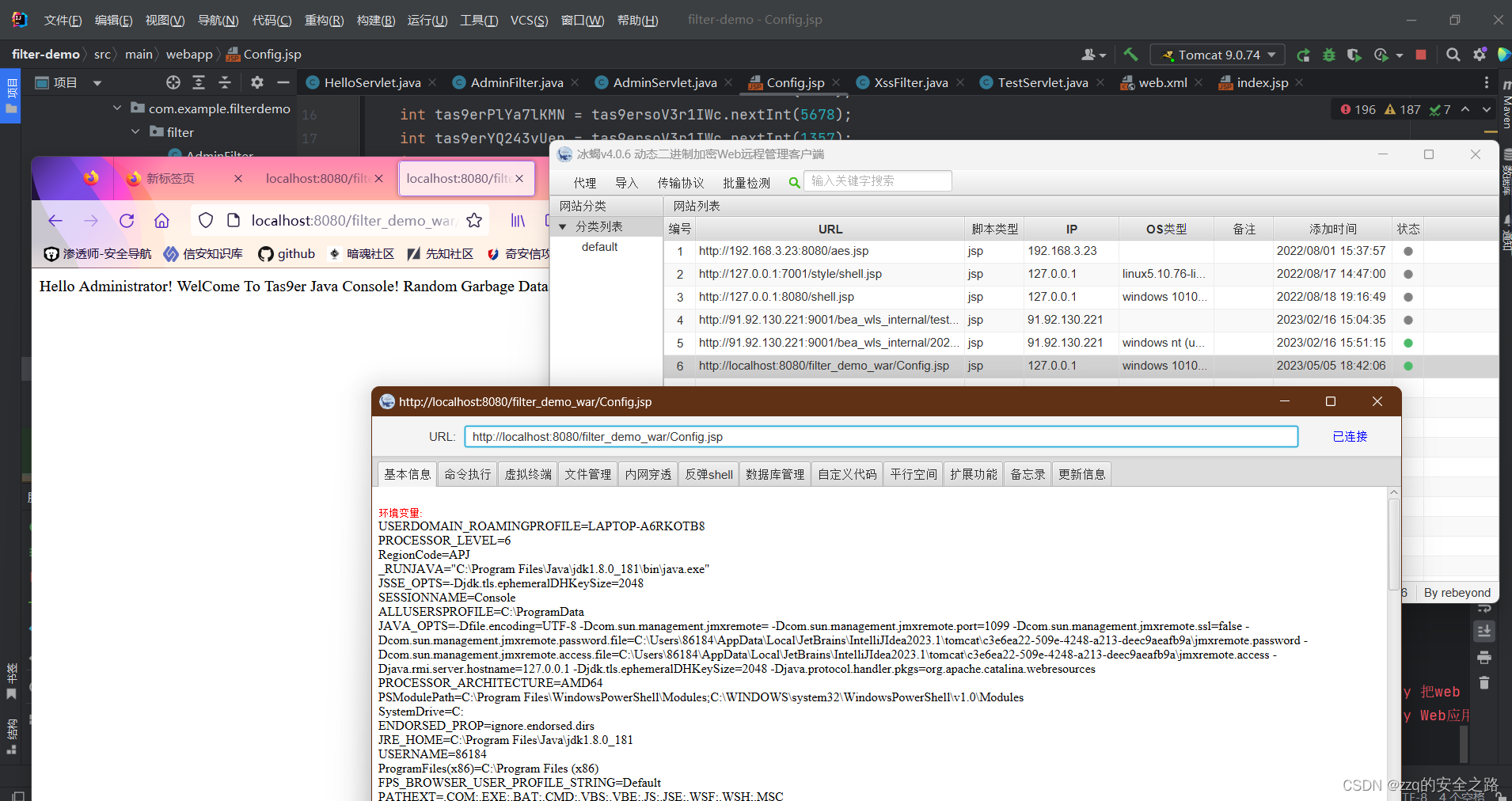Click the trash icon in the right side panel

tap(1484, 682)
